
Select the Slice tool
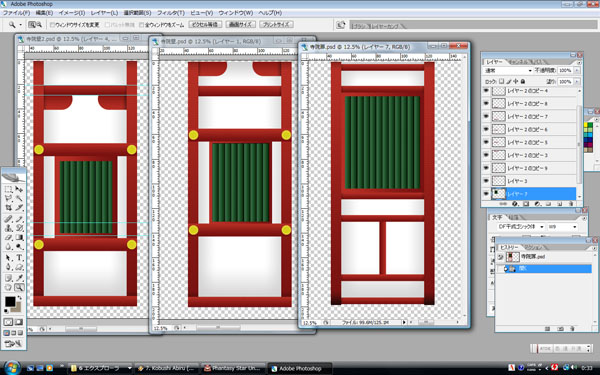[x=19, y=207]
